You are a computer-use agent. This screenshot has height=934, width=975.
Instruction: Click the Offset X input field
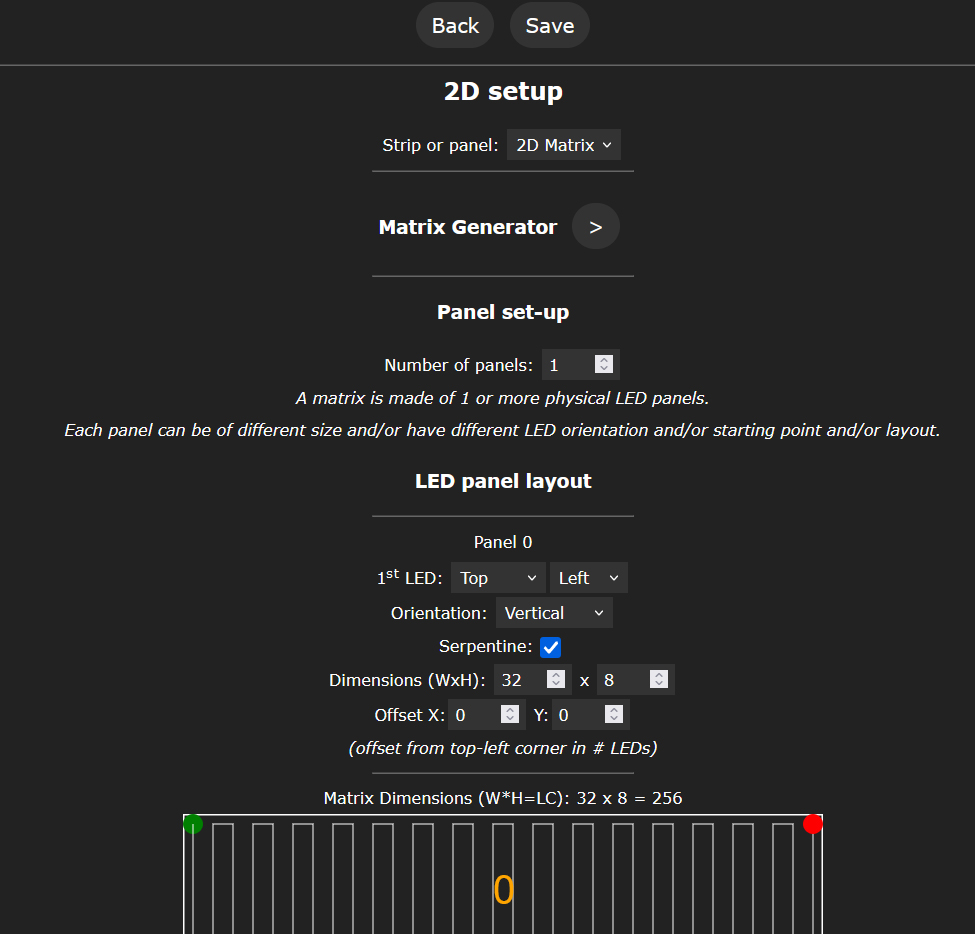pos(472,715)
